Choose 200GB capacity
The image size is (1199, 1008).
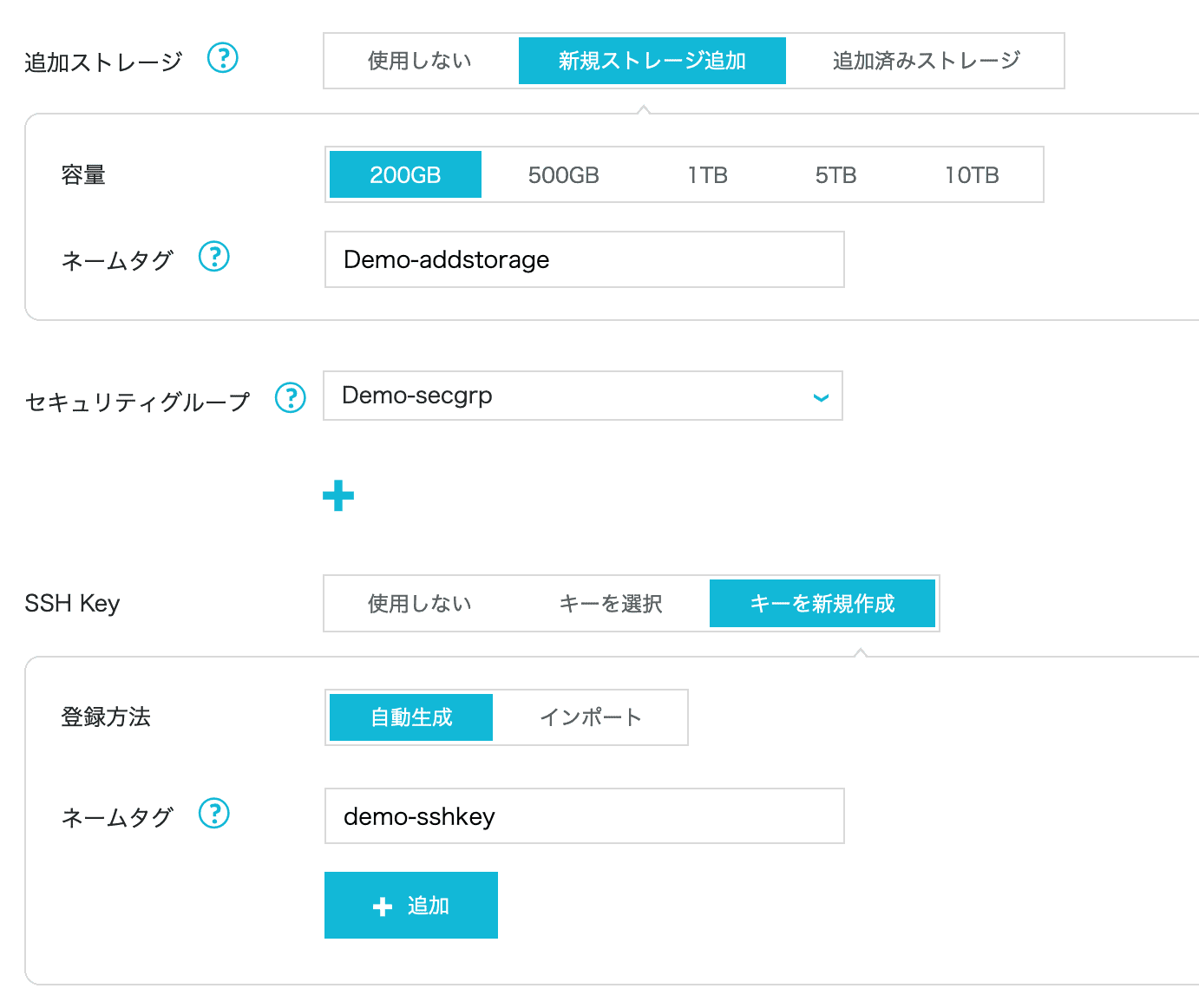405,174
